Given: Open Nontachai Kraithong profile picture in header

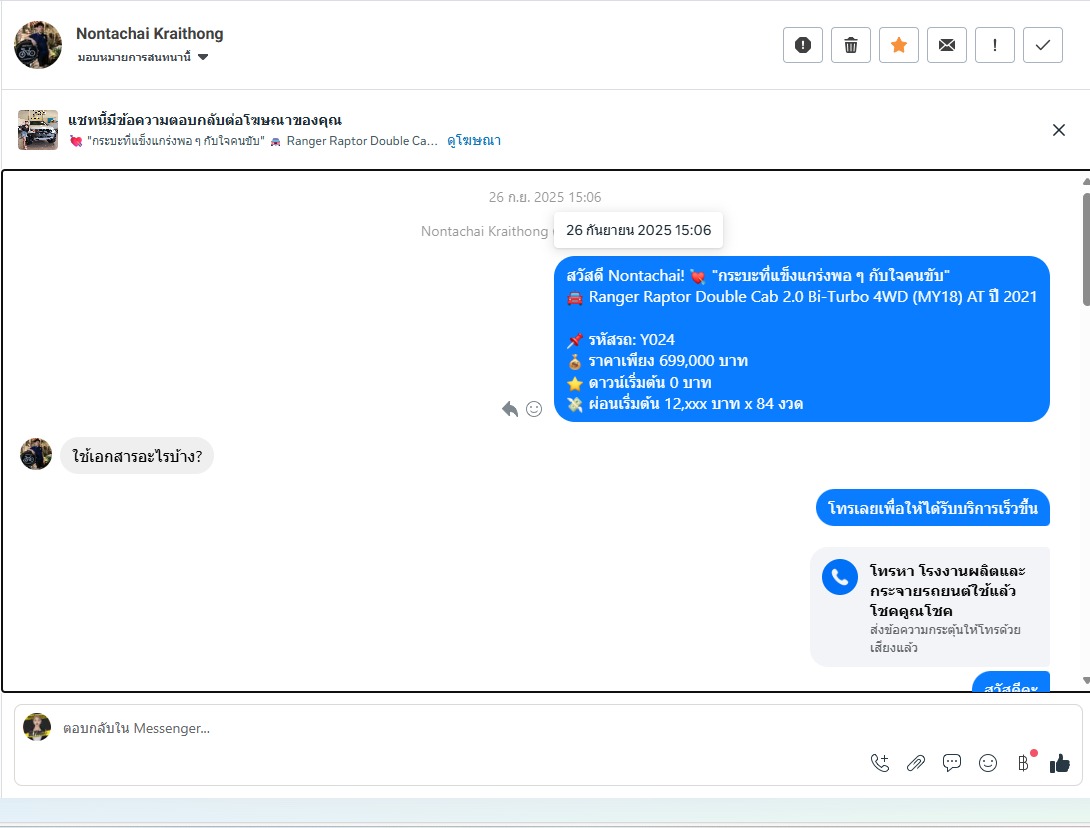Looking at the screenshot, I should pyautogui.click(x=38, y=45).
